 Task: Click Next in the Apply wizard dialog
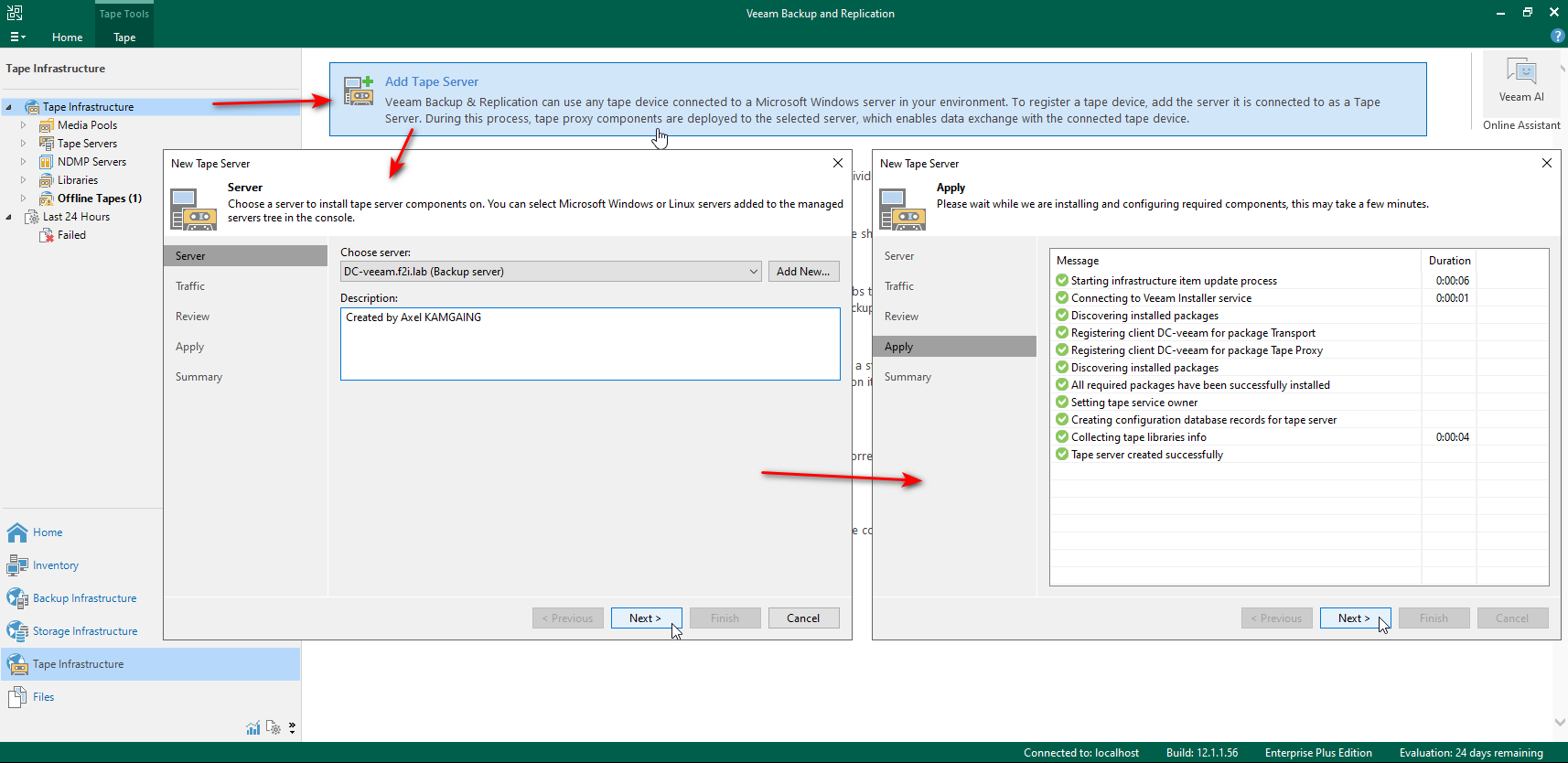tap(1356, 618)
